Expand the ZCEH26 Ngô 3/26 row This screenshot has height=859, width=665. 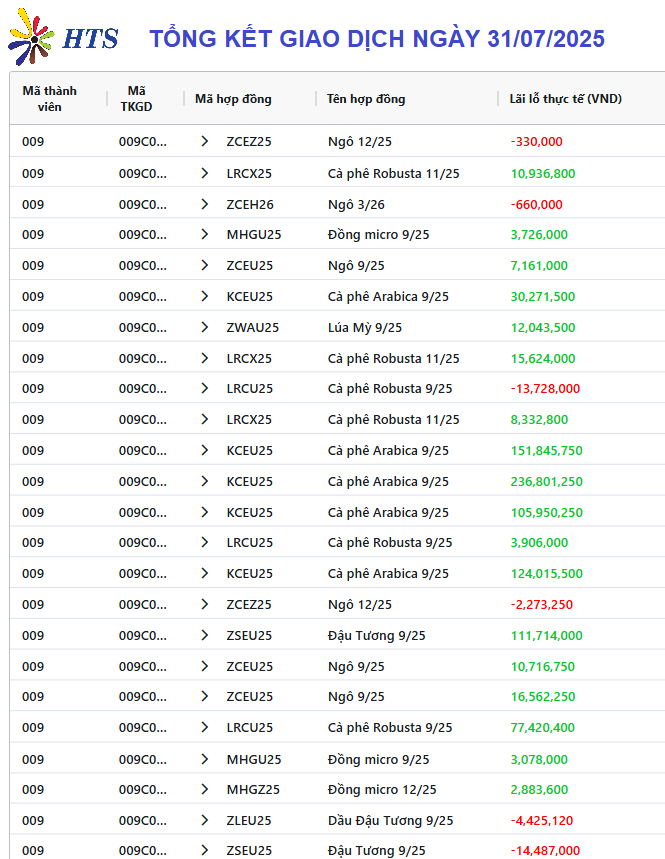(204, 204)
